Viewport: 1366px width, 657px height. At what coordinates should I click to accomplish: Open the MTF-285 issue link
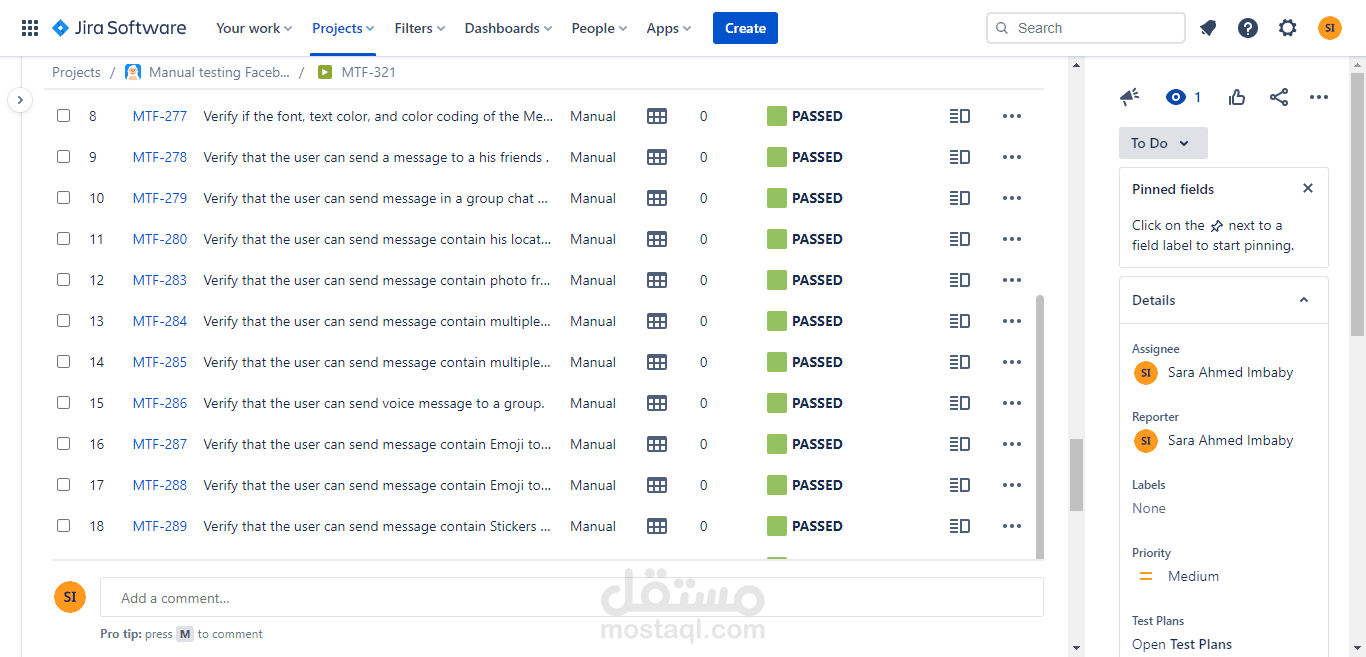click(x=160, y=362)
